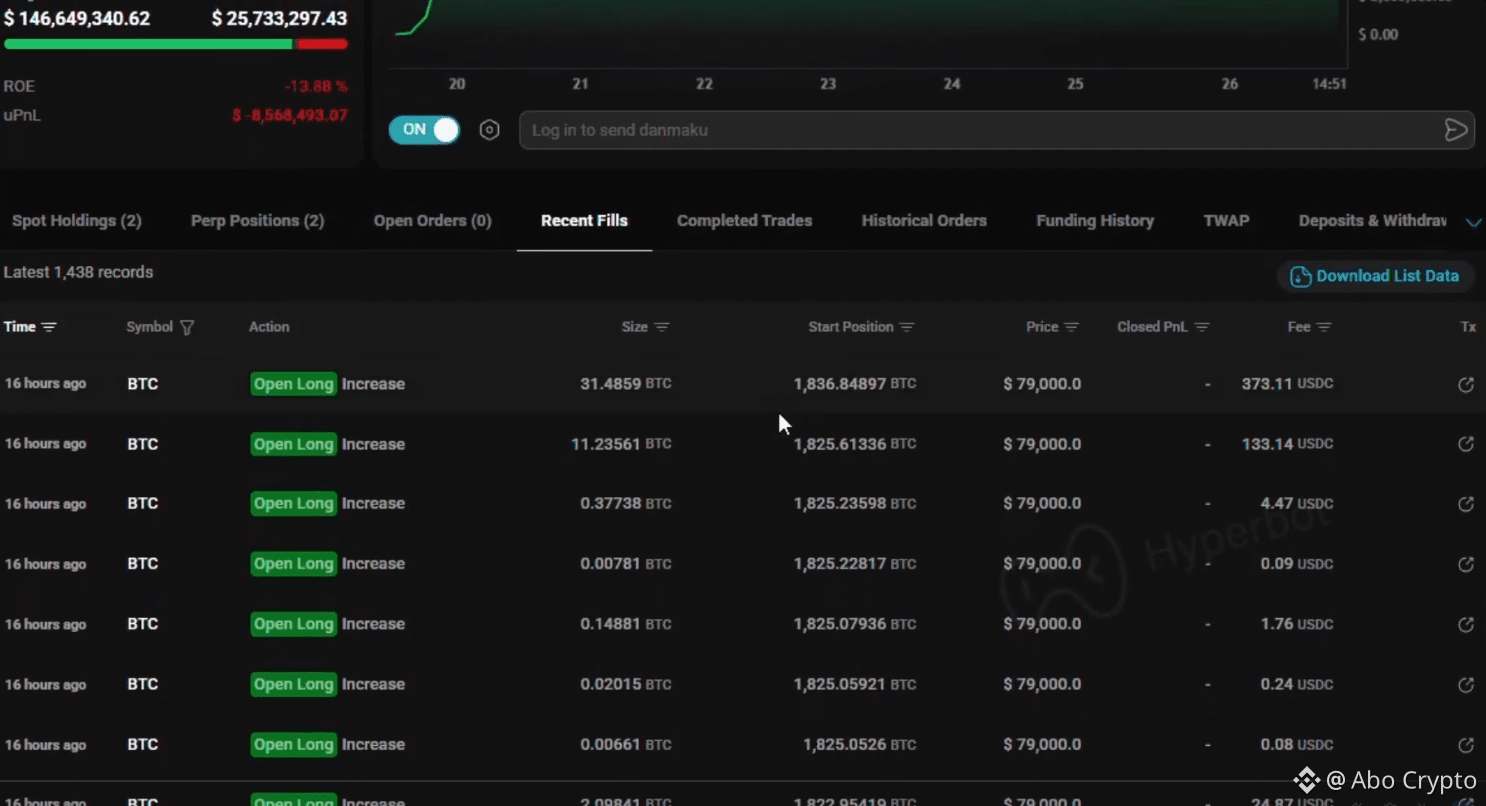The width and height of the screenshot is (1486, 806).
Task: Open transaction link for 11.23561 BTC fill
Action: 1466,444
